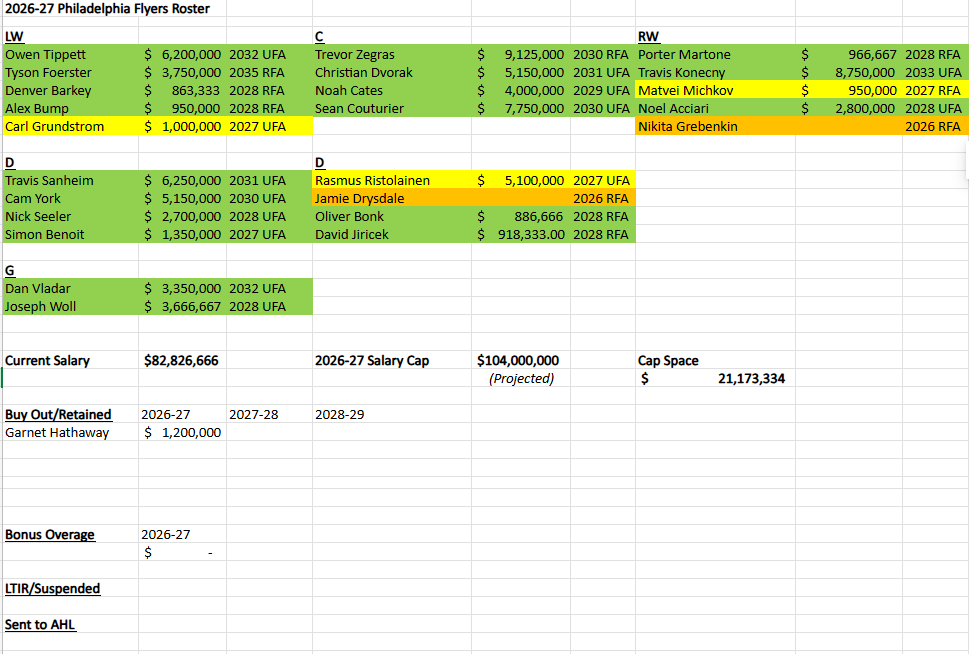
Task: Click the 2028-29 column header cell
Action: tap(392, 414)
